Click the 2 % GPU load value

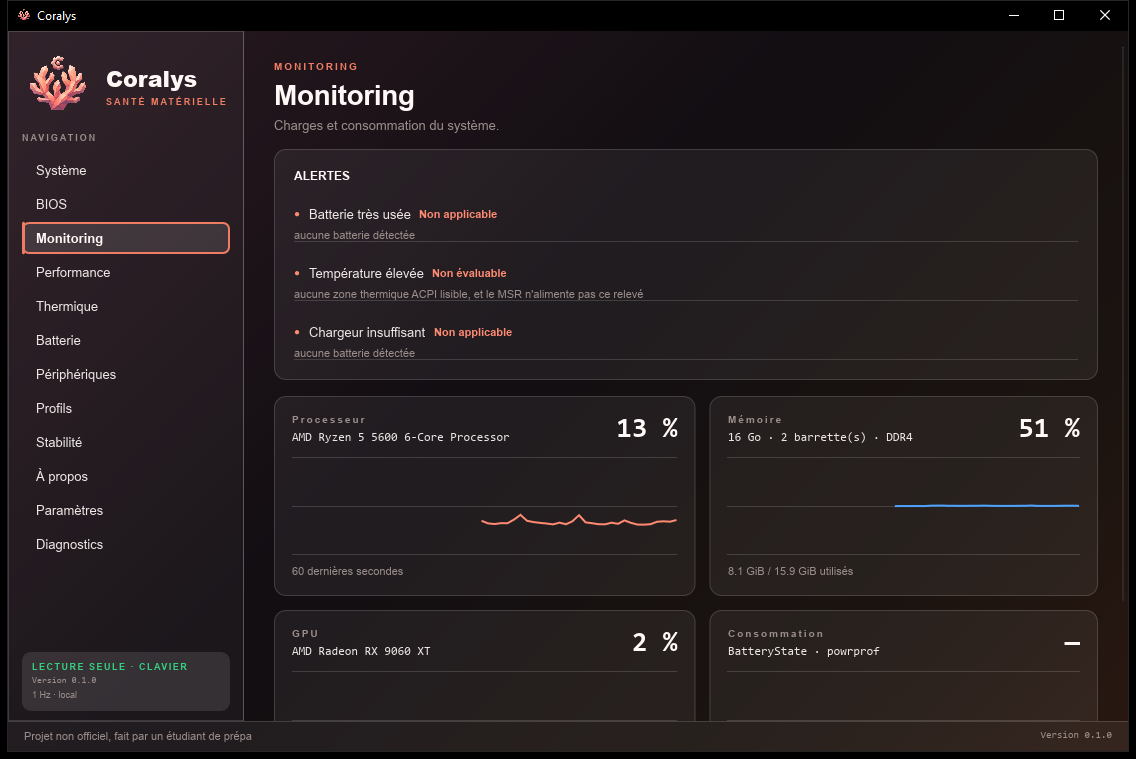[655, 642]
